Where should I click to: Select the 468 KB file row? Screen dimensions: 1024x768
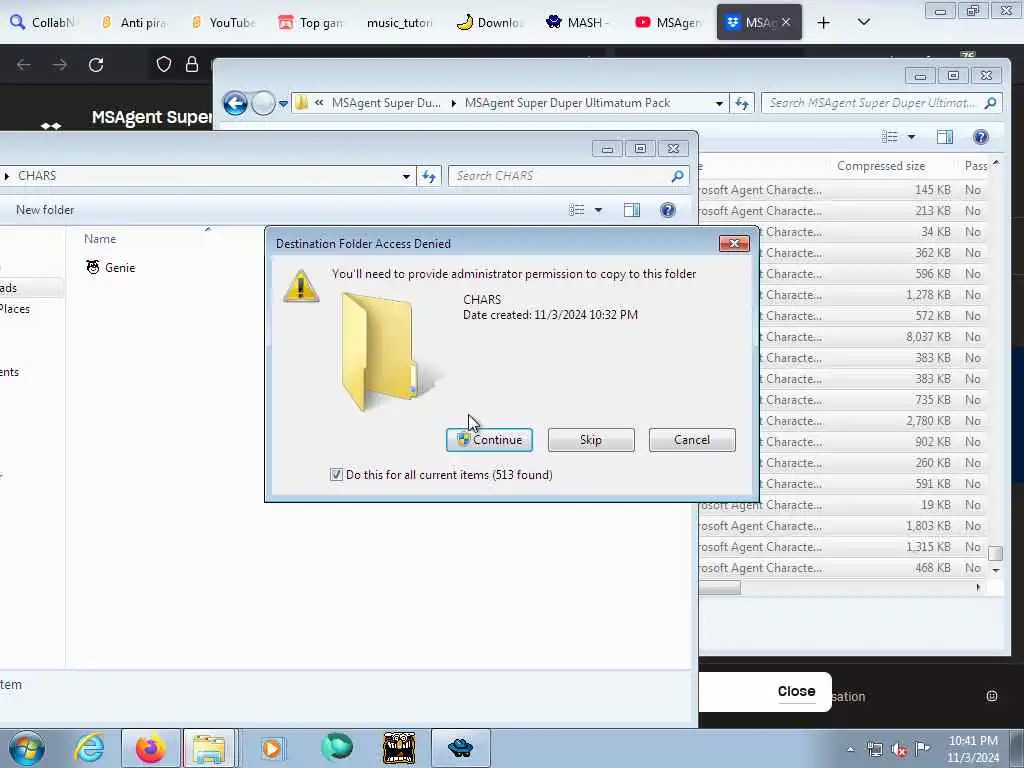click(842, 568)
